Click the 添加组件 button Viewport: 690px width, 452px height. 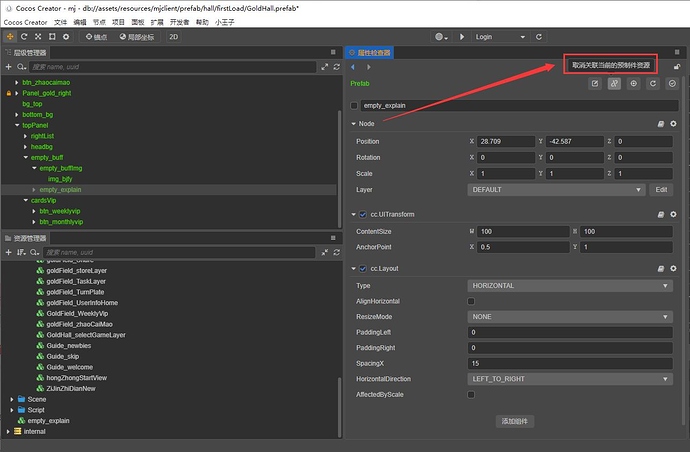515,421
